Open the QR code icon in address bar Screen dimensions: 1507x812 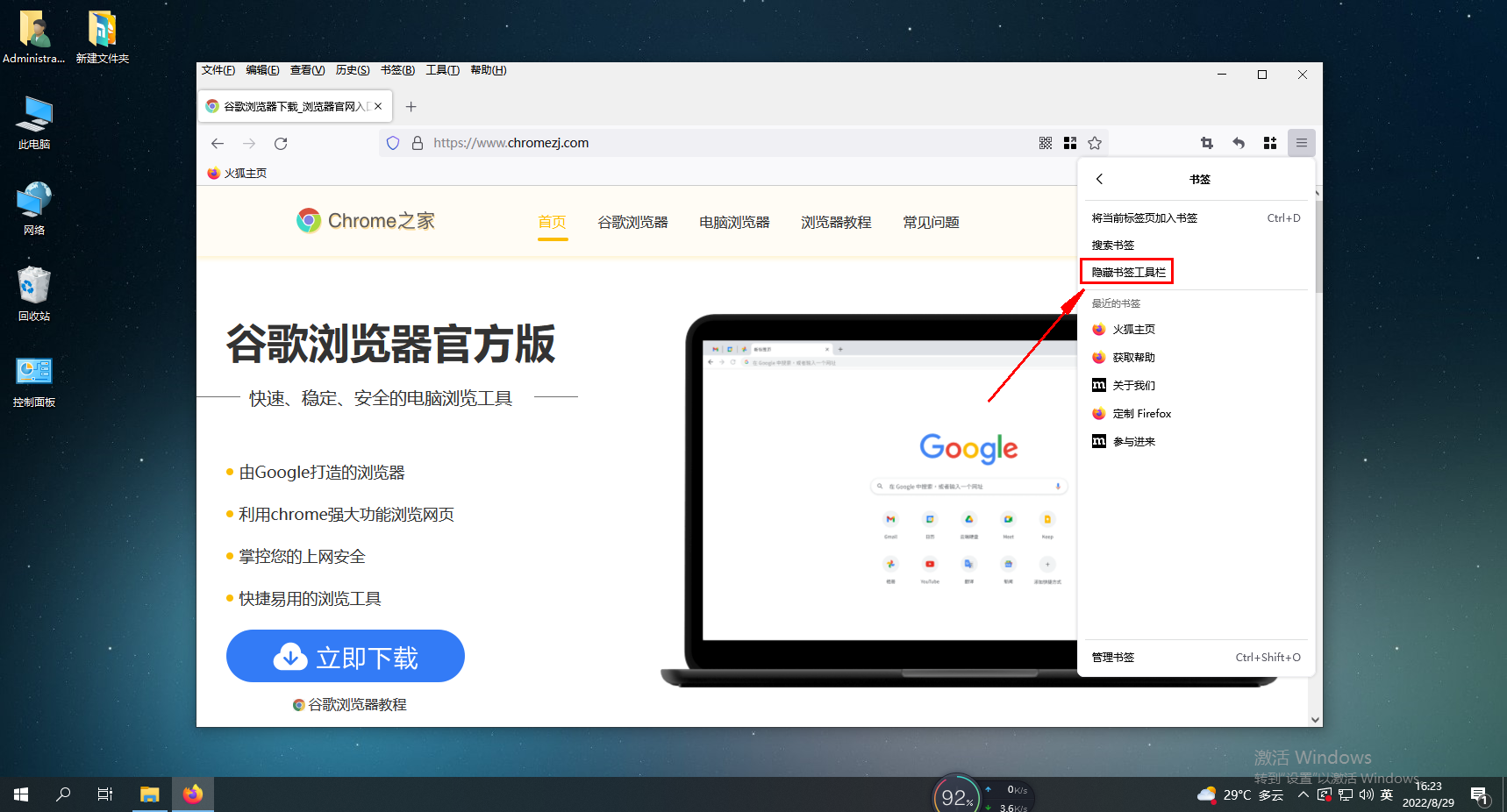click(x=1046, y=143)
